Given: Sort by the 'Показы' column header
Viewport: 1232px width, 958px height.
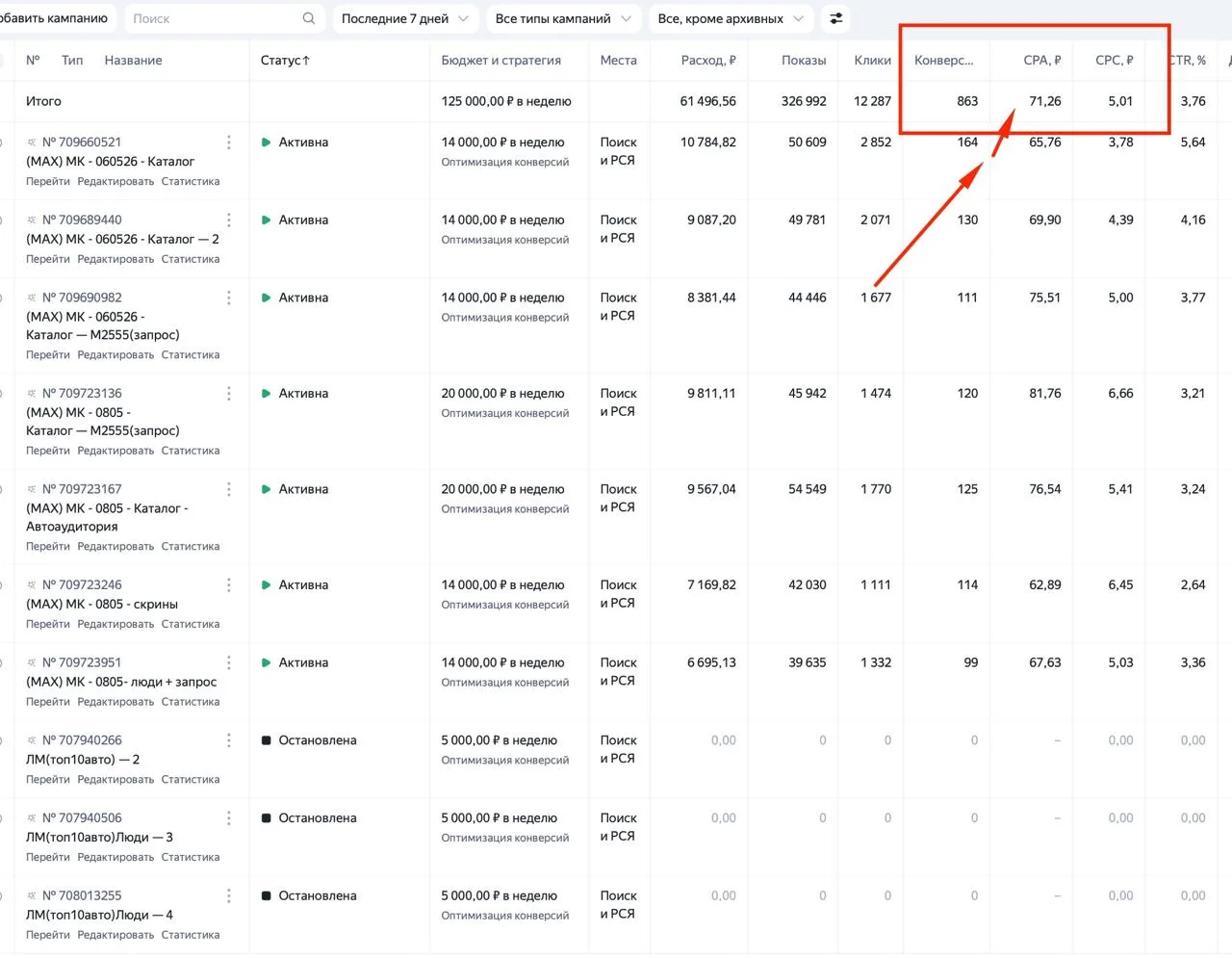Looking at the screenshot, I should tap(804, 61).
